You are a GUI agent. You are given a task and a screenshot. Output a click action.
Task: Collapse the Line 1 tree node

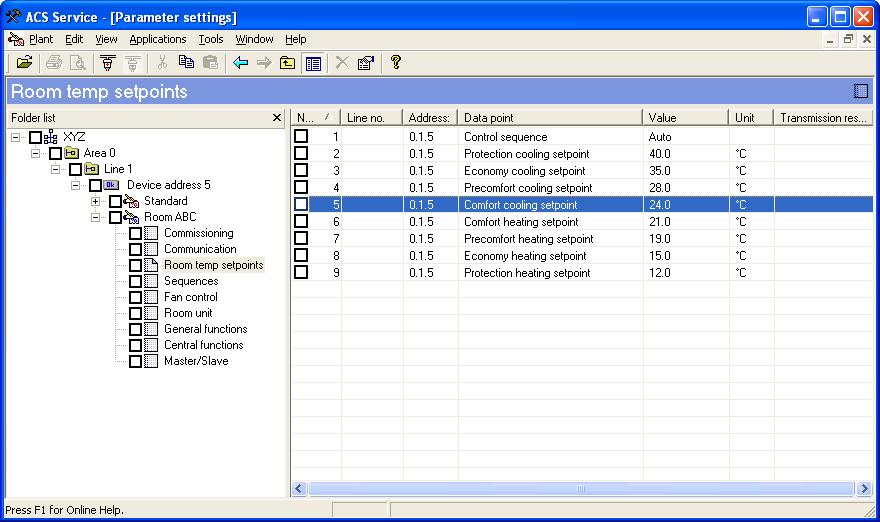(56, 169)
